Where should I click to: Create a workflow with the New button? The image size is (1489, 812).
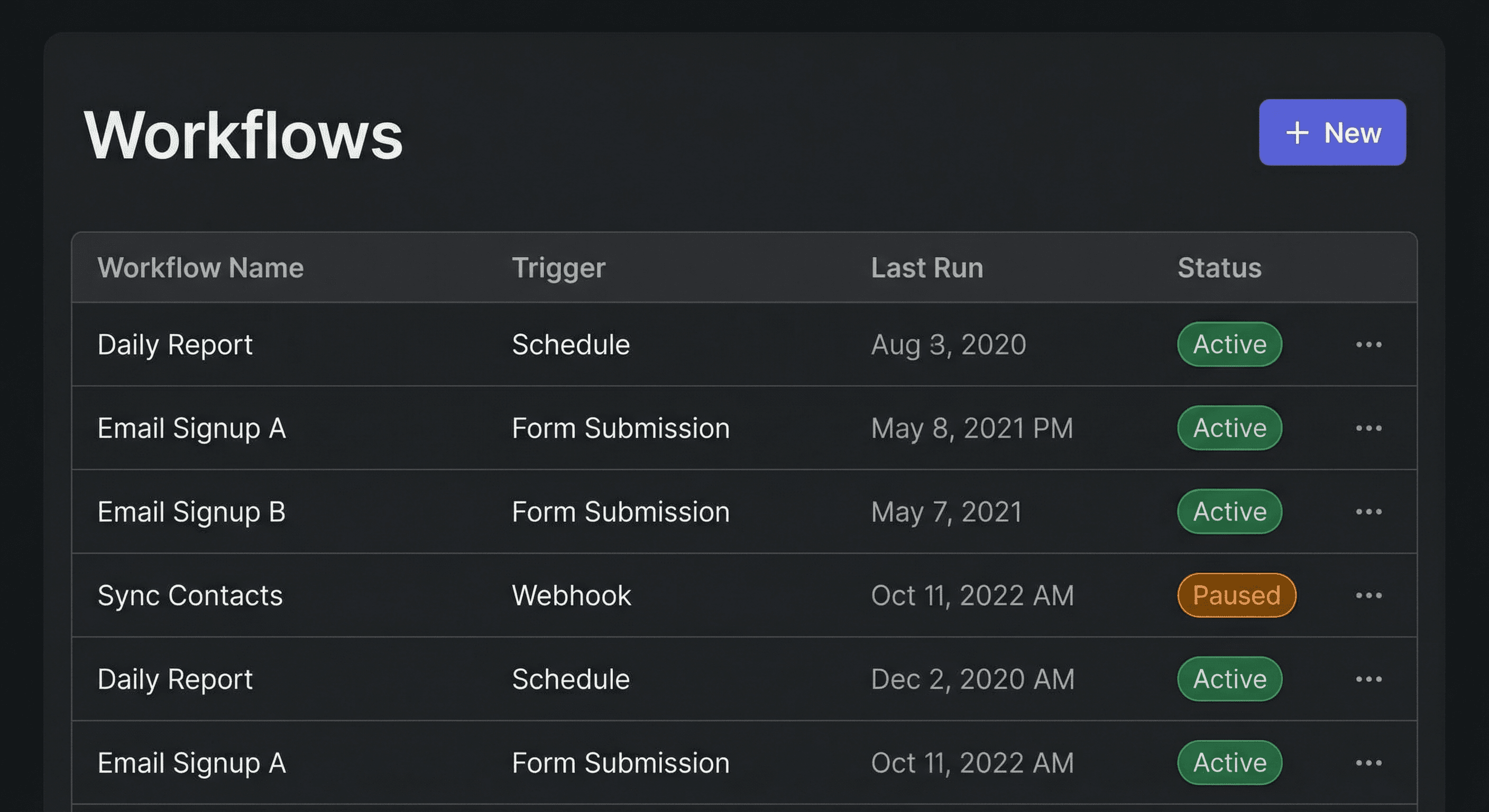1332,132
